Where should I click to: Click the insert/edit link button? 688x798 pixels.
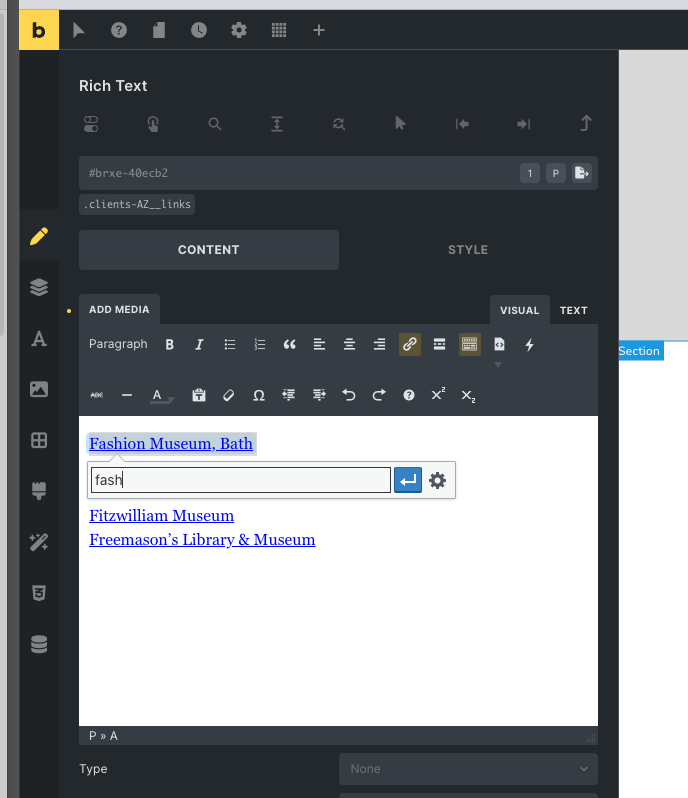(410, 345)
